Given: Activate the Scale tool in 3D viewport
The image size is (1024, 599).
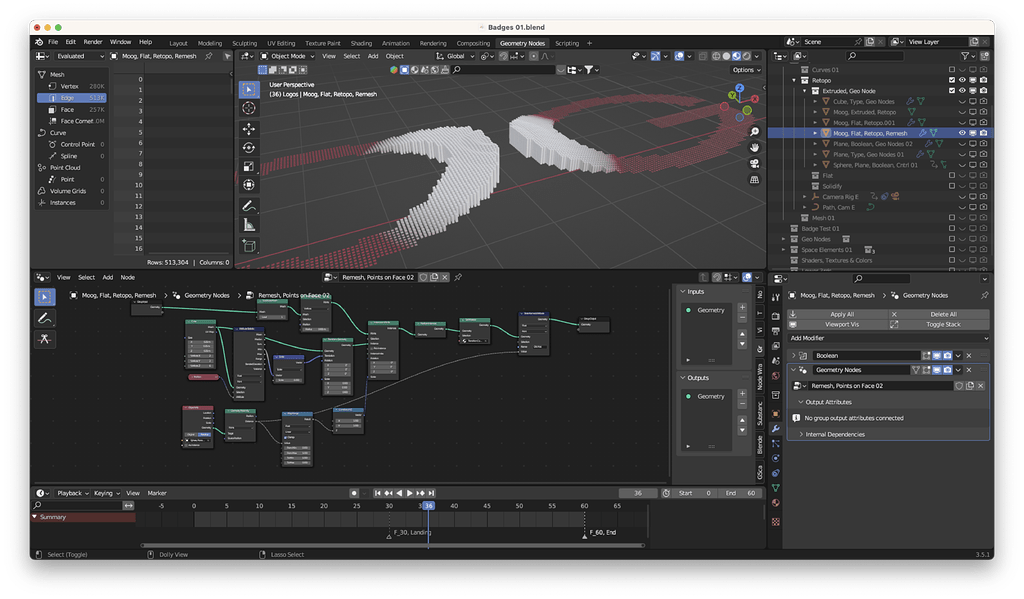Looking at the screenshot, I should tap(249, 167).
